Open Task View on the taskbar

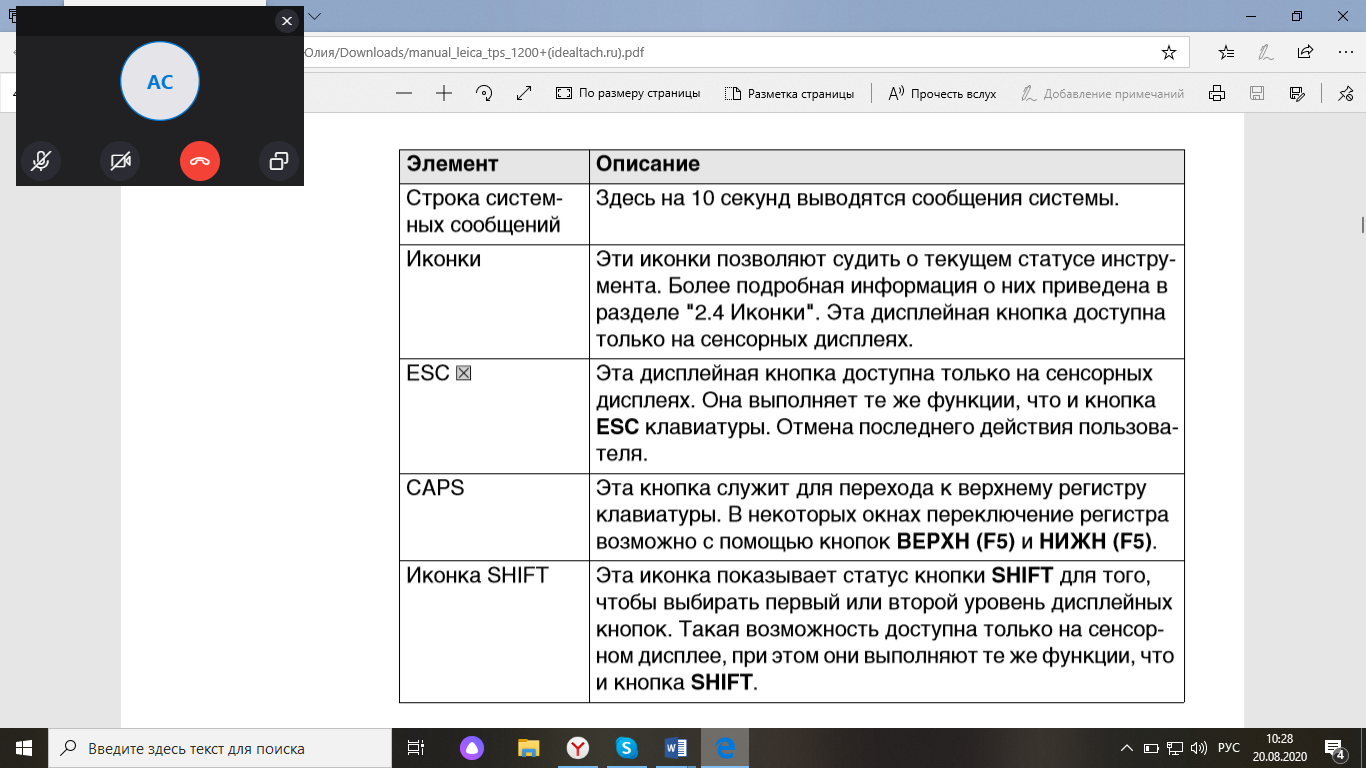[416, 748]
